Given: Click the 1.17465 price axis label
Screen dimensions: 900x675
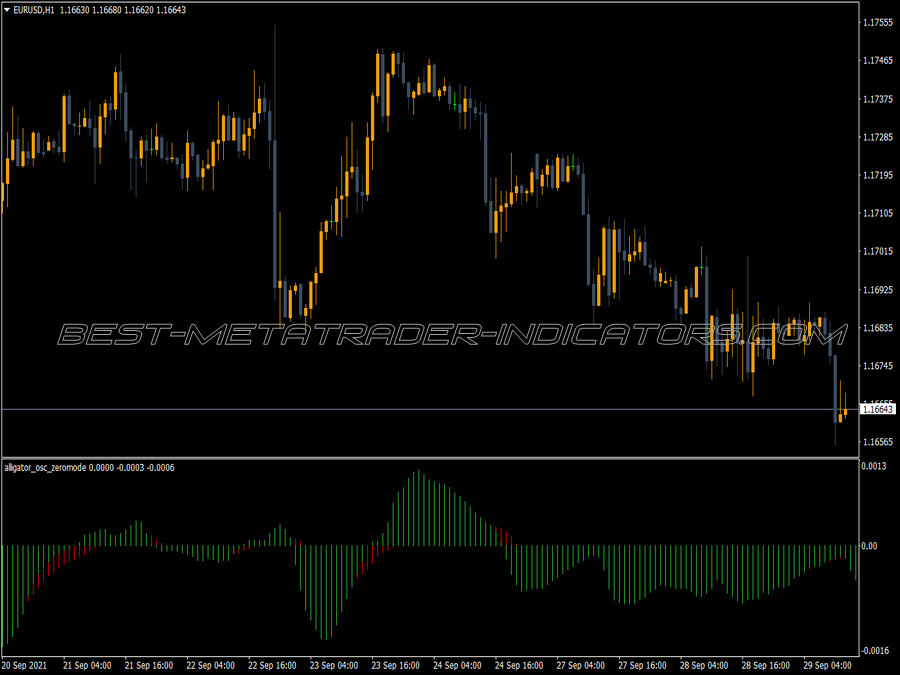Looking at the screenshot, I should point(878,60).
